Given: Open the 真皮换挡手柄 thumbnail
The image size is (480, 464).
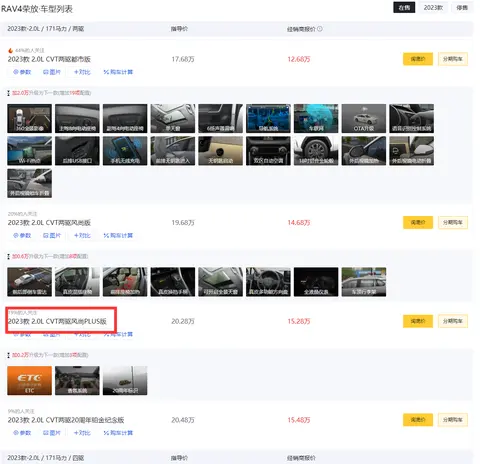Looking at the screenshot, I should point(173,282).
